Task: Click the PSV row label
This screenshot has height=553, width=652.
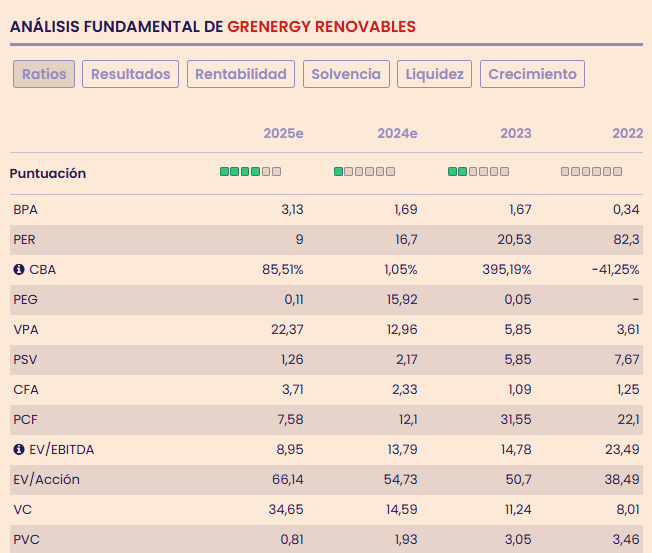Action: point(25,360)
